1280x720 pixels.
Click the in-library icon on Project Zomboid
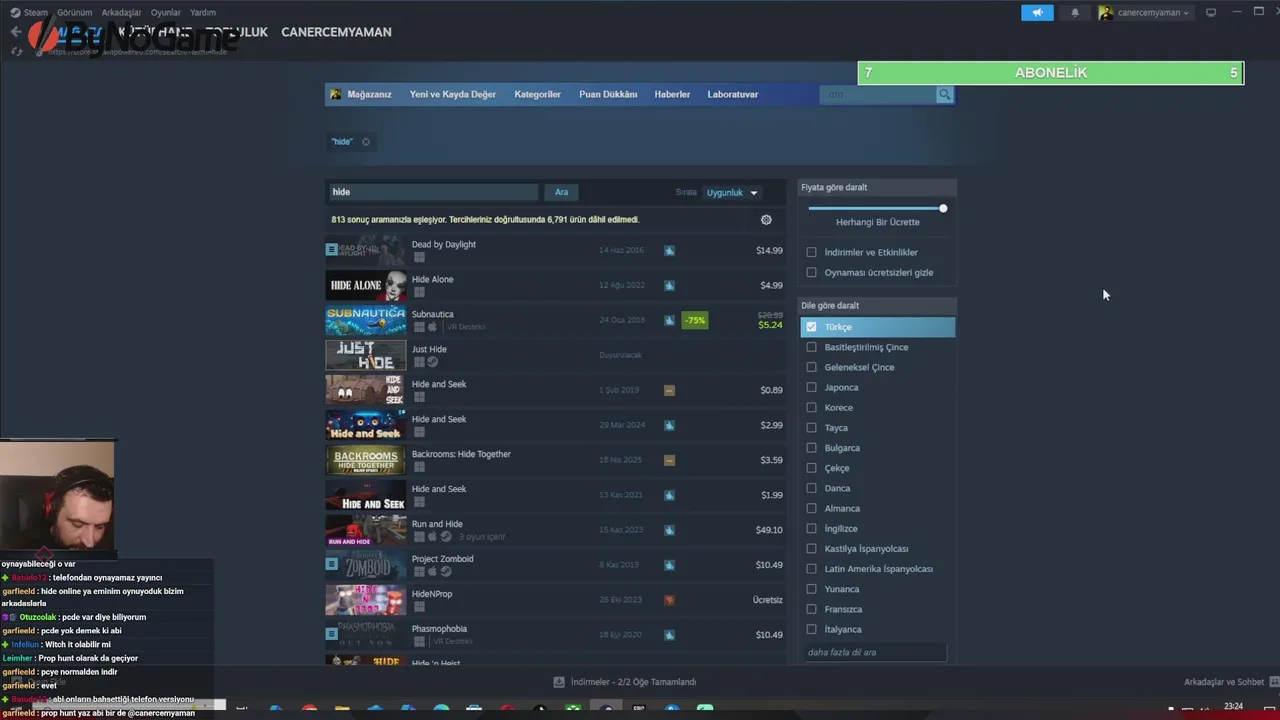coord(331,564)
